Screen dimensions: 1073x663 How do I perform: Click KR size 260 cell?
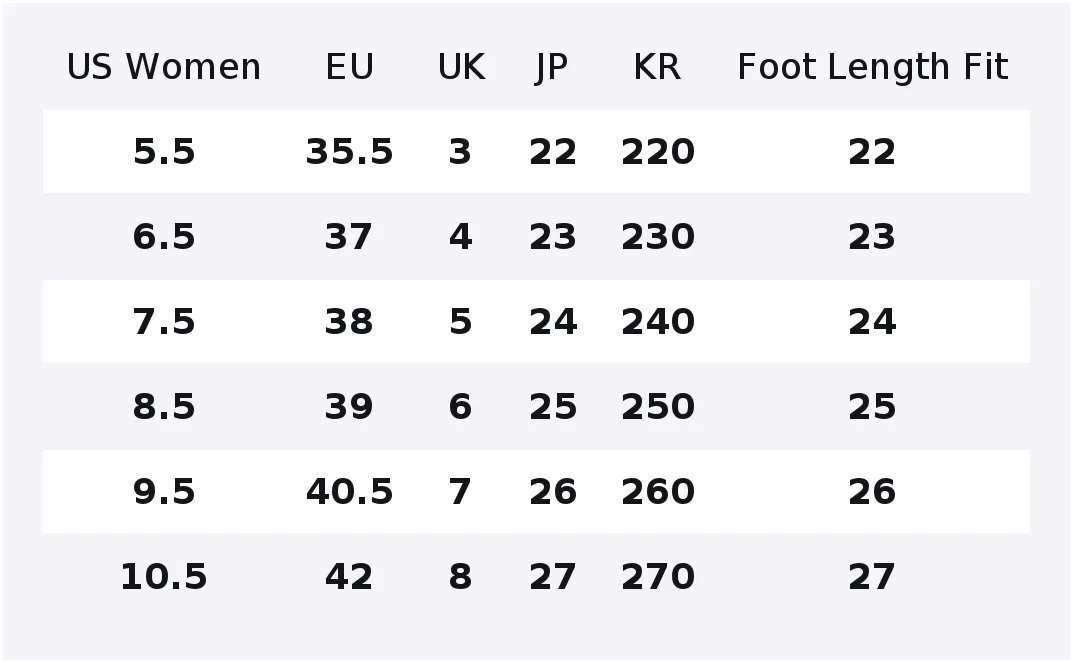(x=658, y=492)
